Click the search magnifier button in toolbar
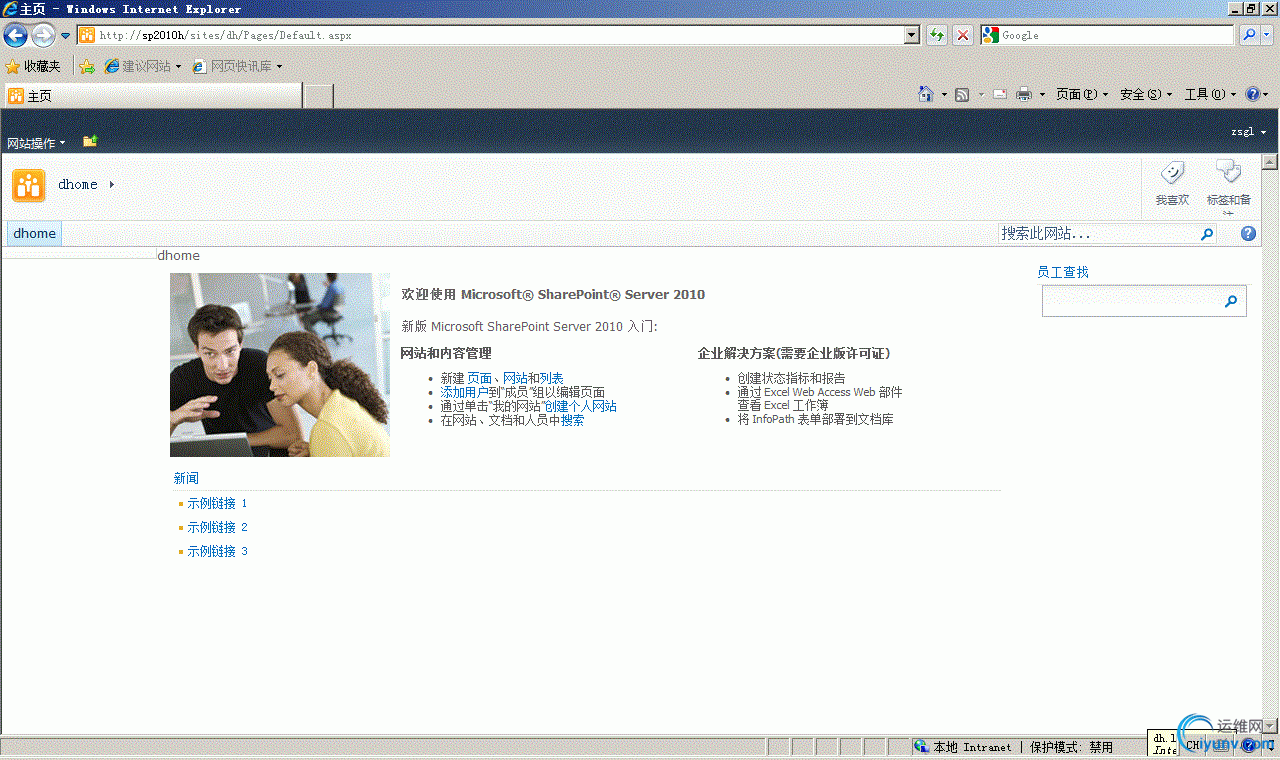 coord(1249,35)
